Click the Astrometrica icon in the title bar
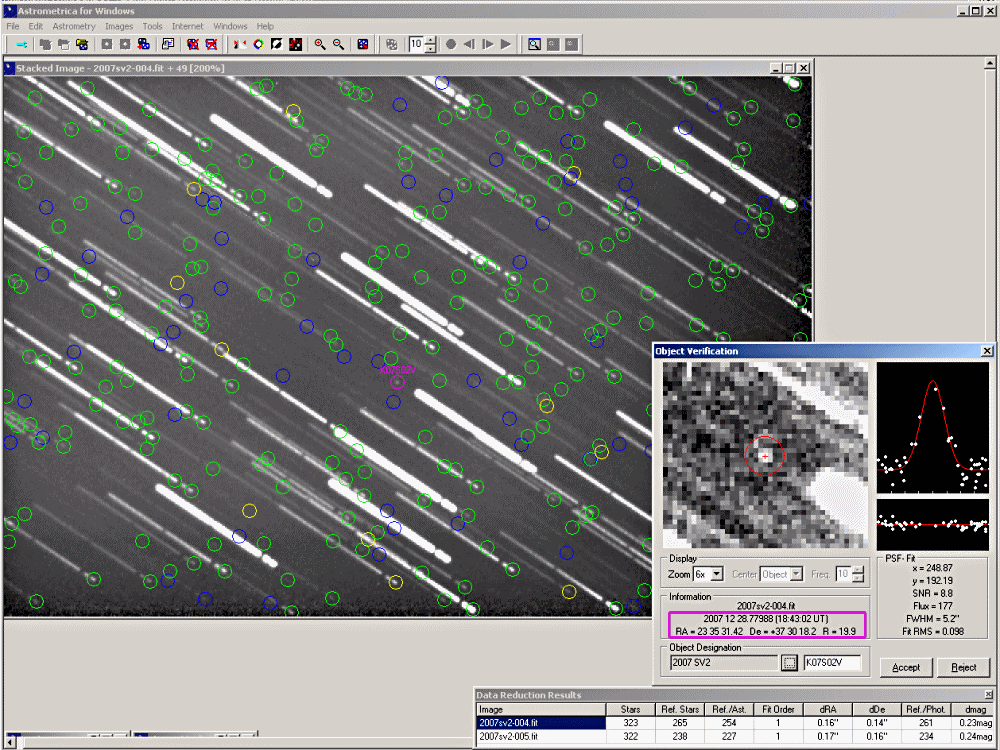1000x750 pixels. click(x=8, y=9)
